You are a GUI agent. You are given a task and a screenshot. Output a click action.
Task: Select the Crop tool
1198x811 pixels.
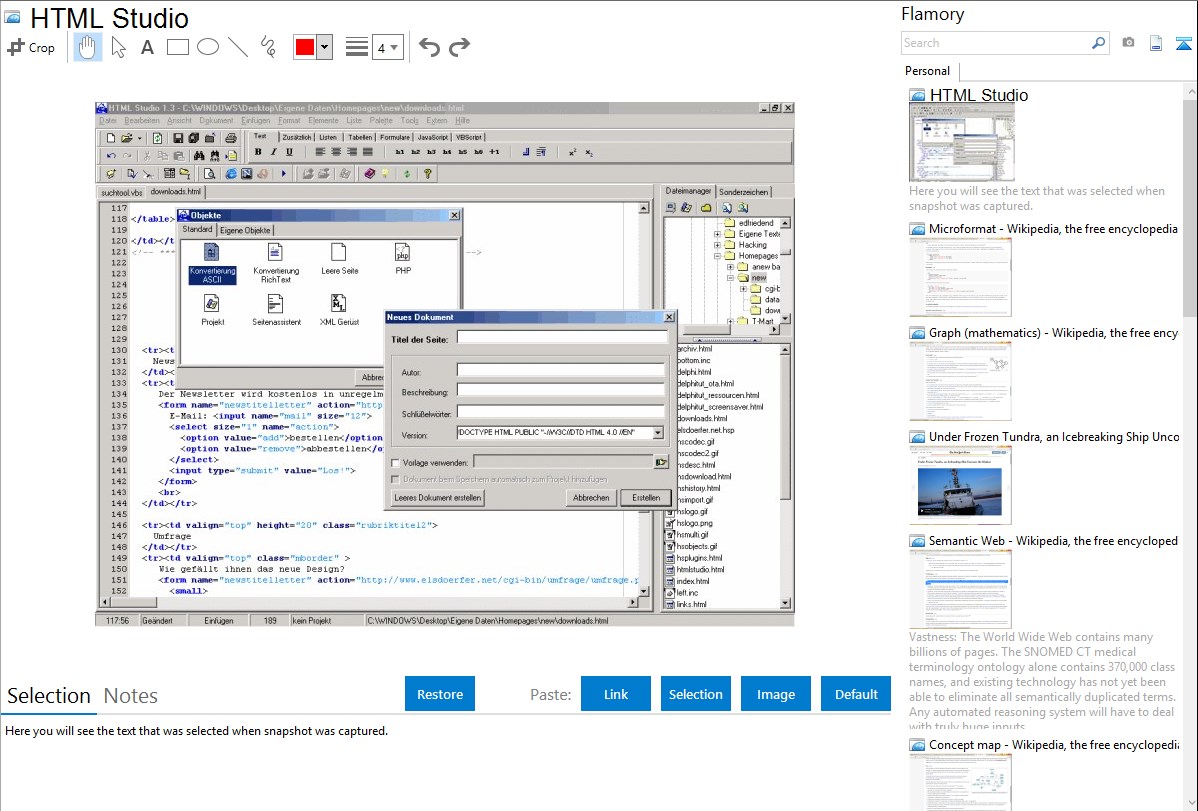[31, 47]
